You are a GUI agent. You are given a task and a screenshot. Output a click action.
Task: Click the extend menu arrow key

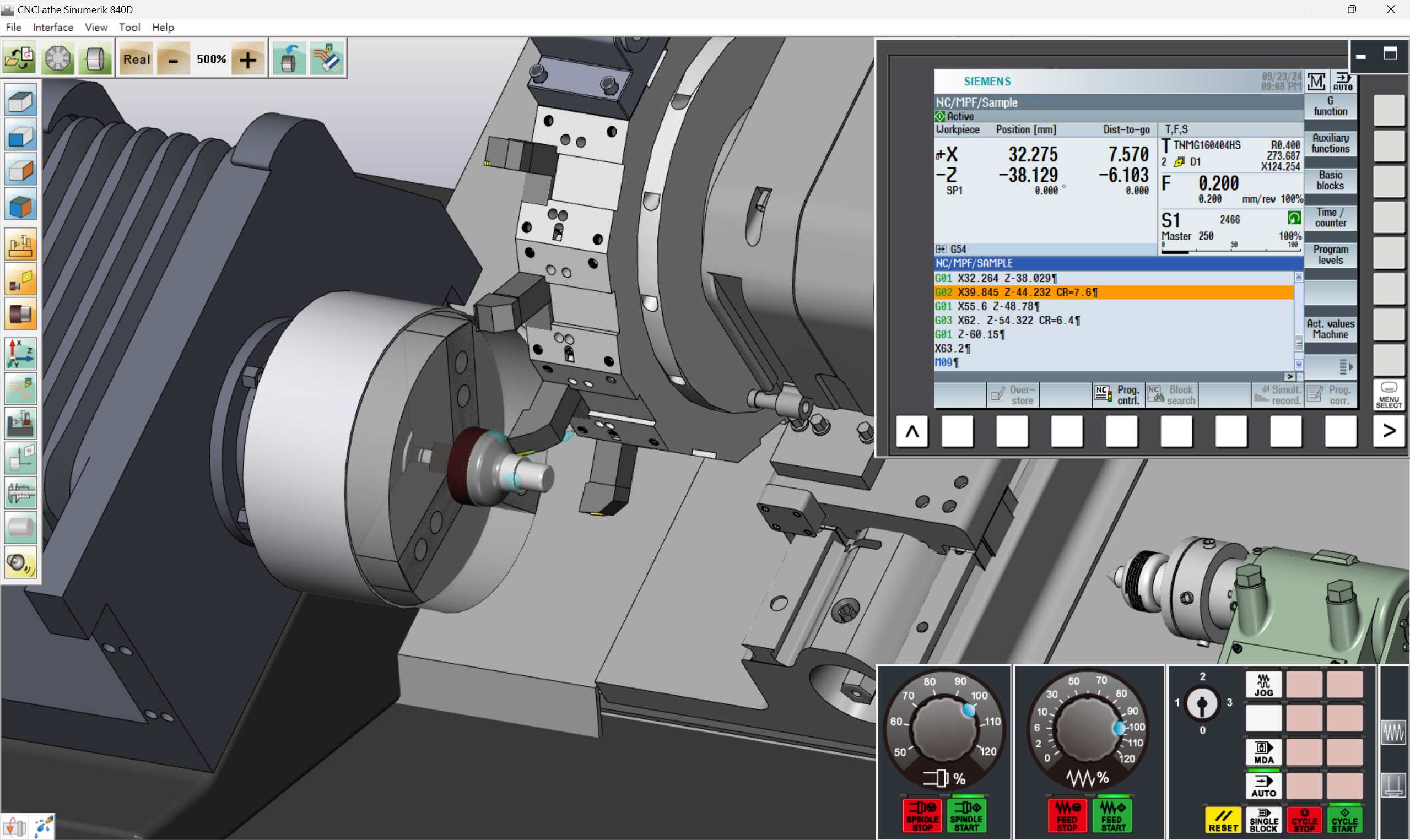click(x=1389, y=431)
